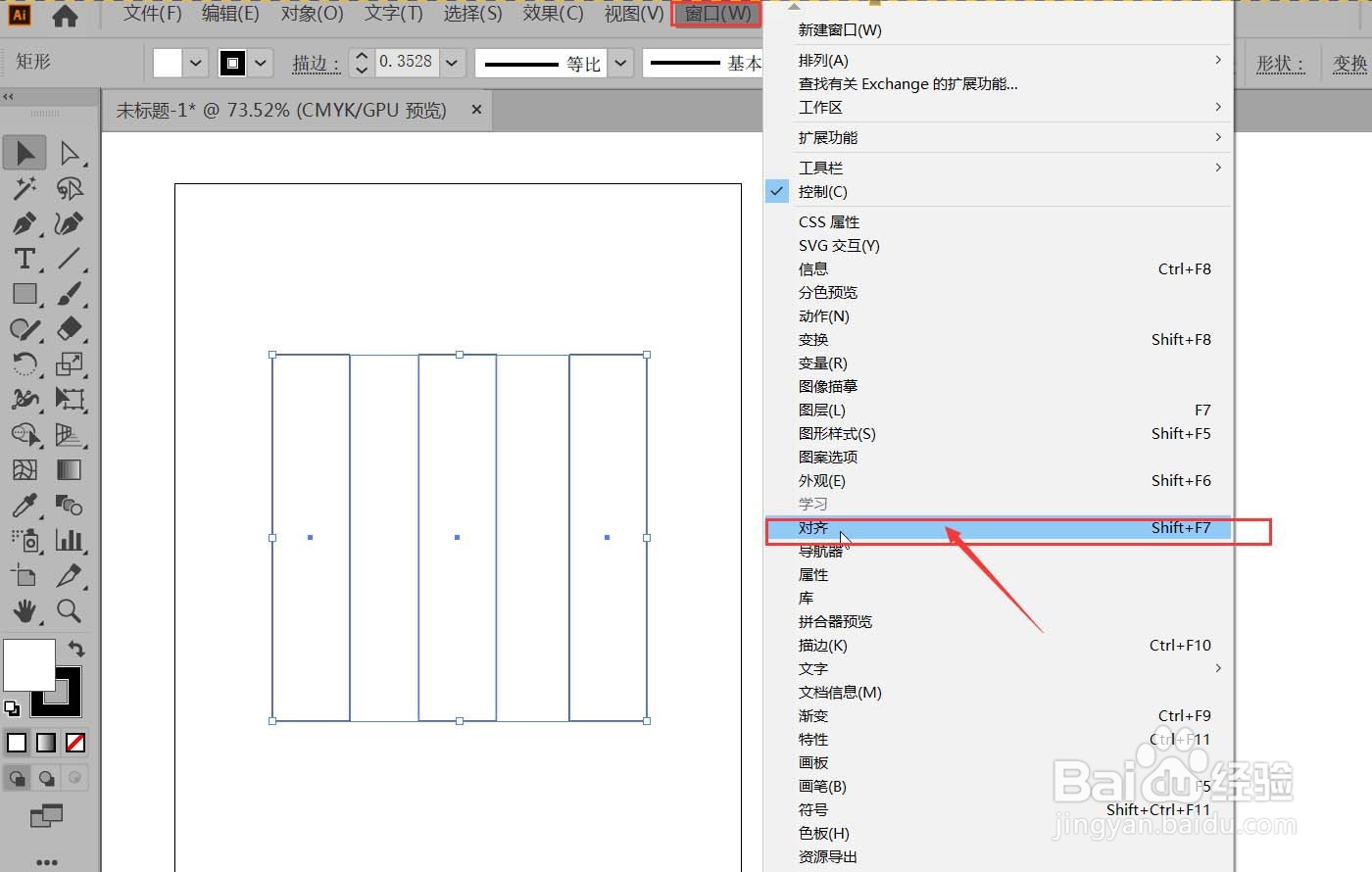1372x872 pixels.
Task: Select the Magic Wand tool
Action: (x=24, y=188)
